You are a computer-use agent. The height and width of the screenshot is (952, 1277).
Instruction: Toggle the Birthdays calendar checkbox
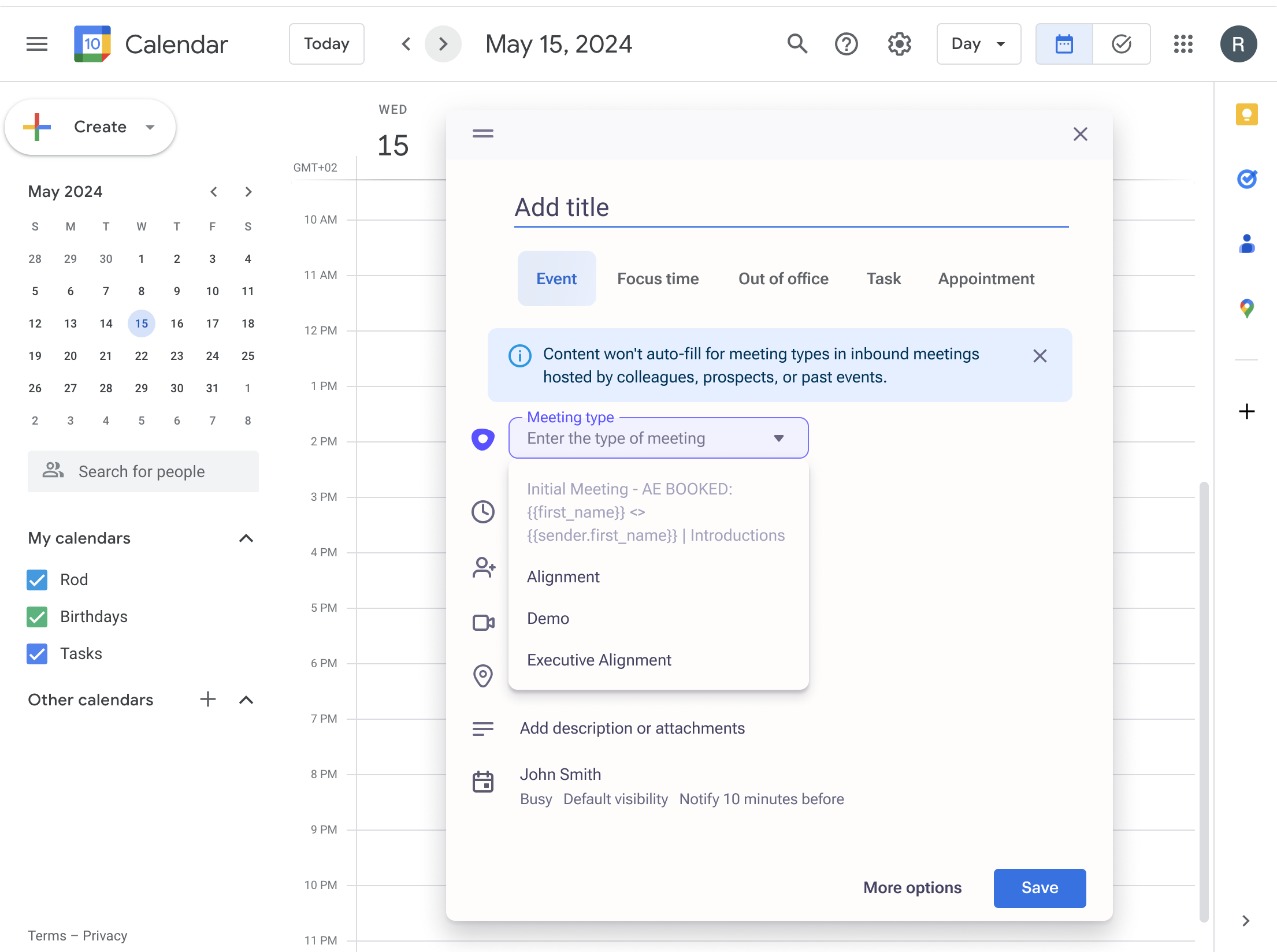pyautogui.click(x=38, y=616)
